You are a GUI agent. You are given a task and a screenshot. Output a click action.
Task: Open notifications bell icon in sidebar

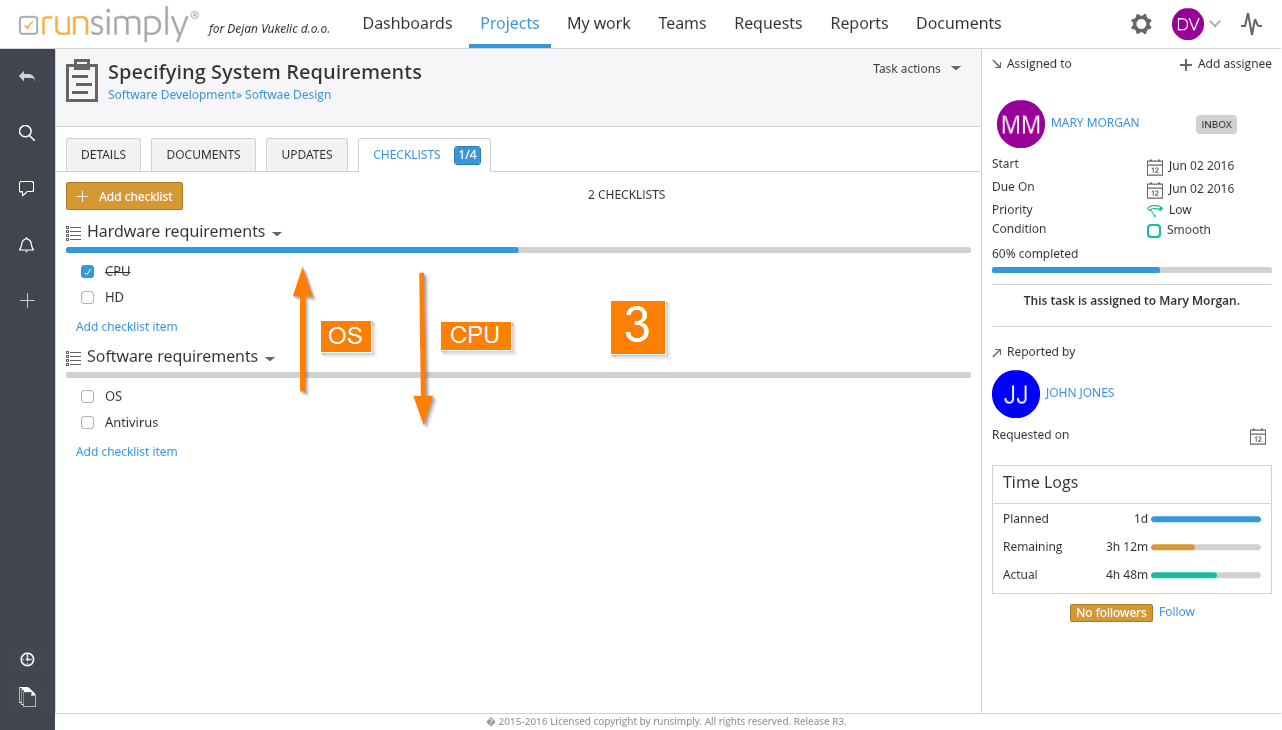(27, 245)
